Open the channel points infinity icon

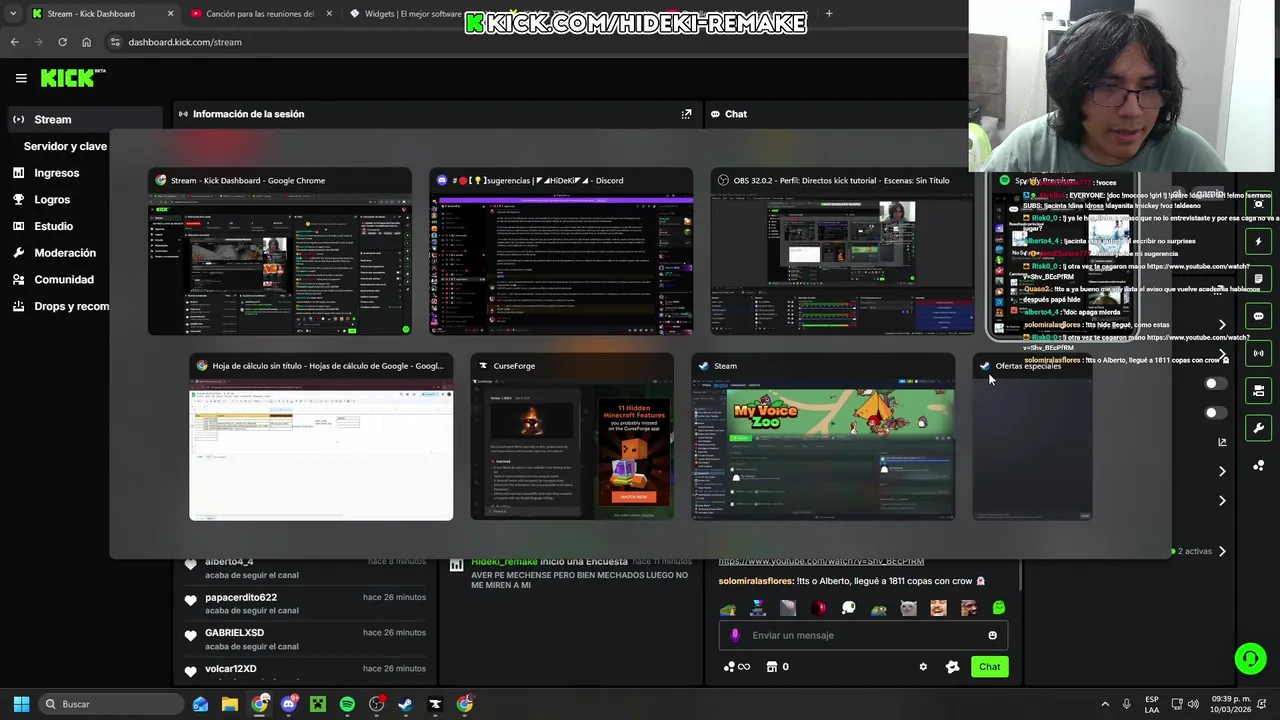(737, 667)
